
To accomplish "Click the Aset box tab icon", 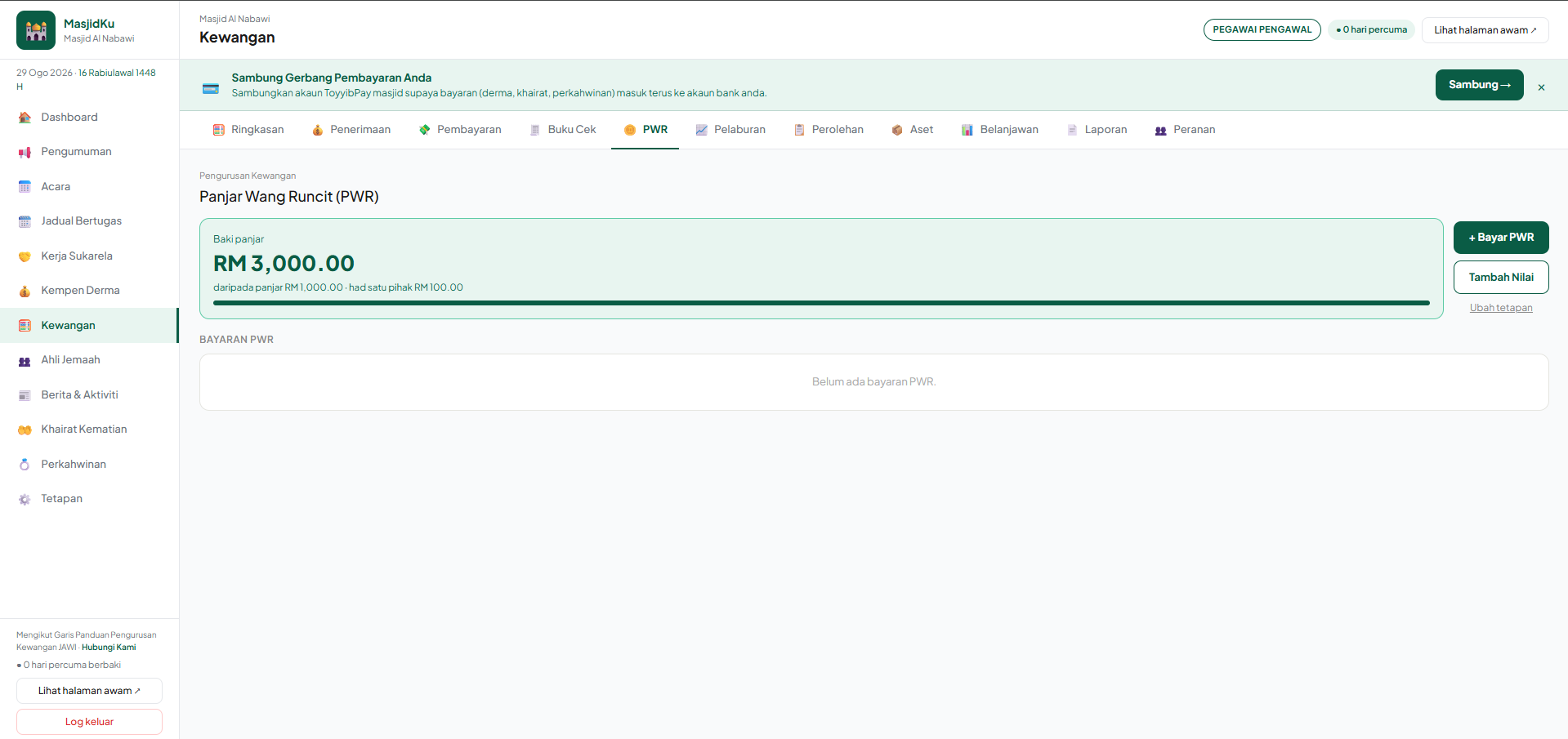I will 897,130.
